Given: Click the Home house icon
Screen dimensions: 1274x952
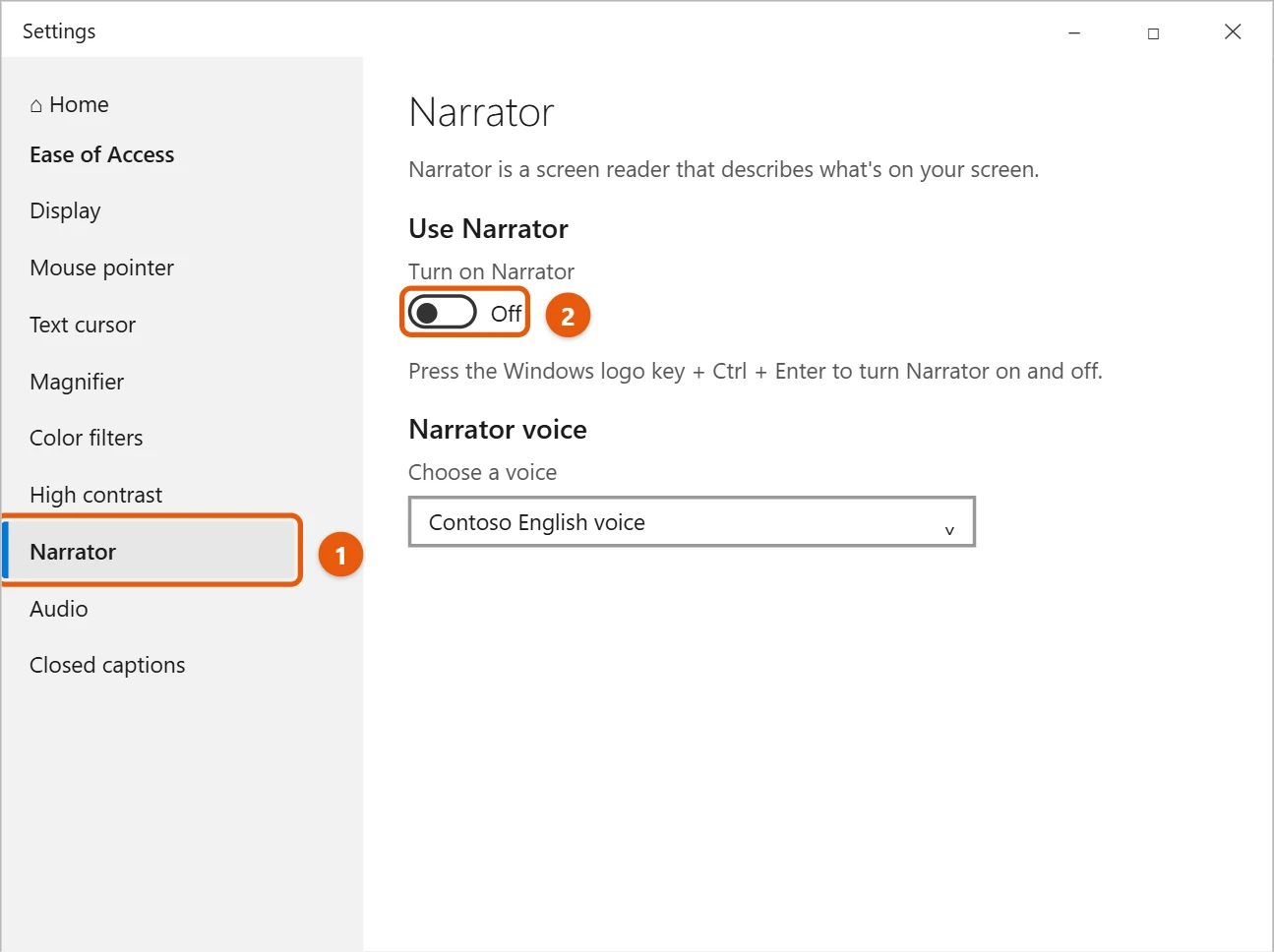Looking at the screenshot, I should (36, 105).
